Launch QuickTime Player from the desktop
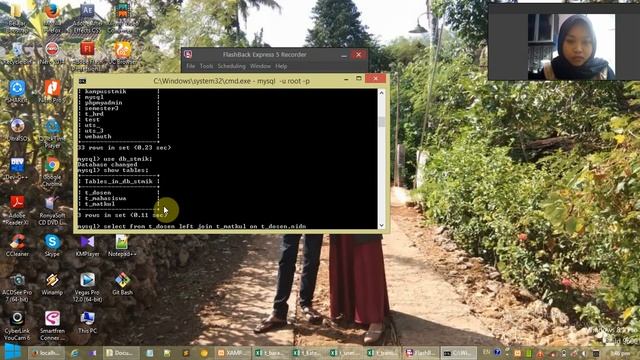Image resolution: width=640 pixels, height=360 pixels. (52, 133)
